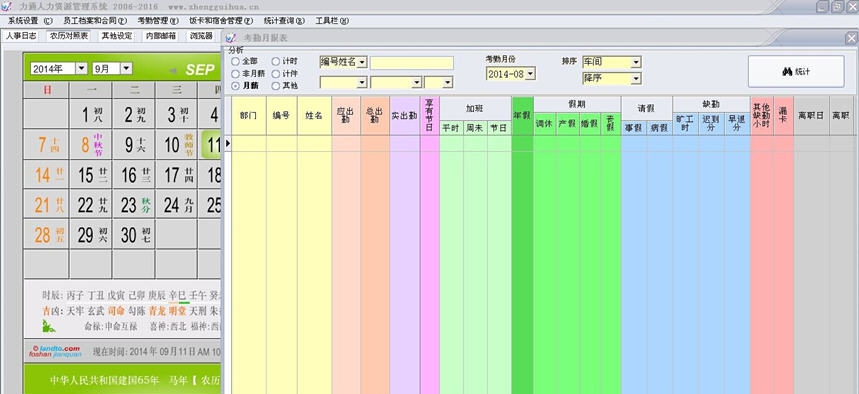Select September 15 in the calendar
Viewport: 859px width, 394px height.
click(x=90, y=175)
